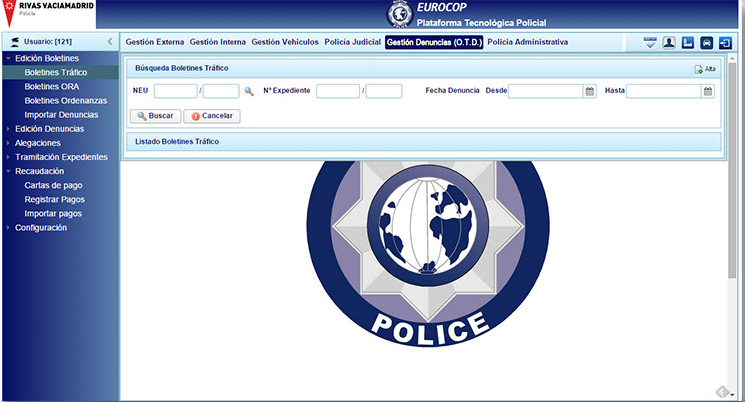
Task: Click the police officer icon beside Usuario
Action: [15, 42]
